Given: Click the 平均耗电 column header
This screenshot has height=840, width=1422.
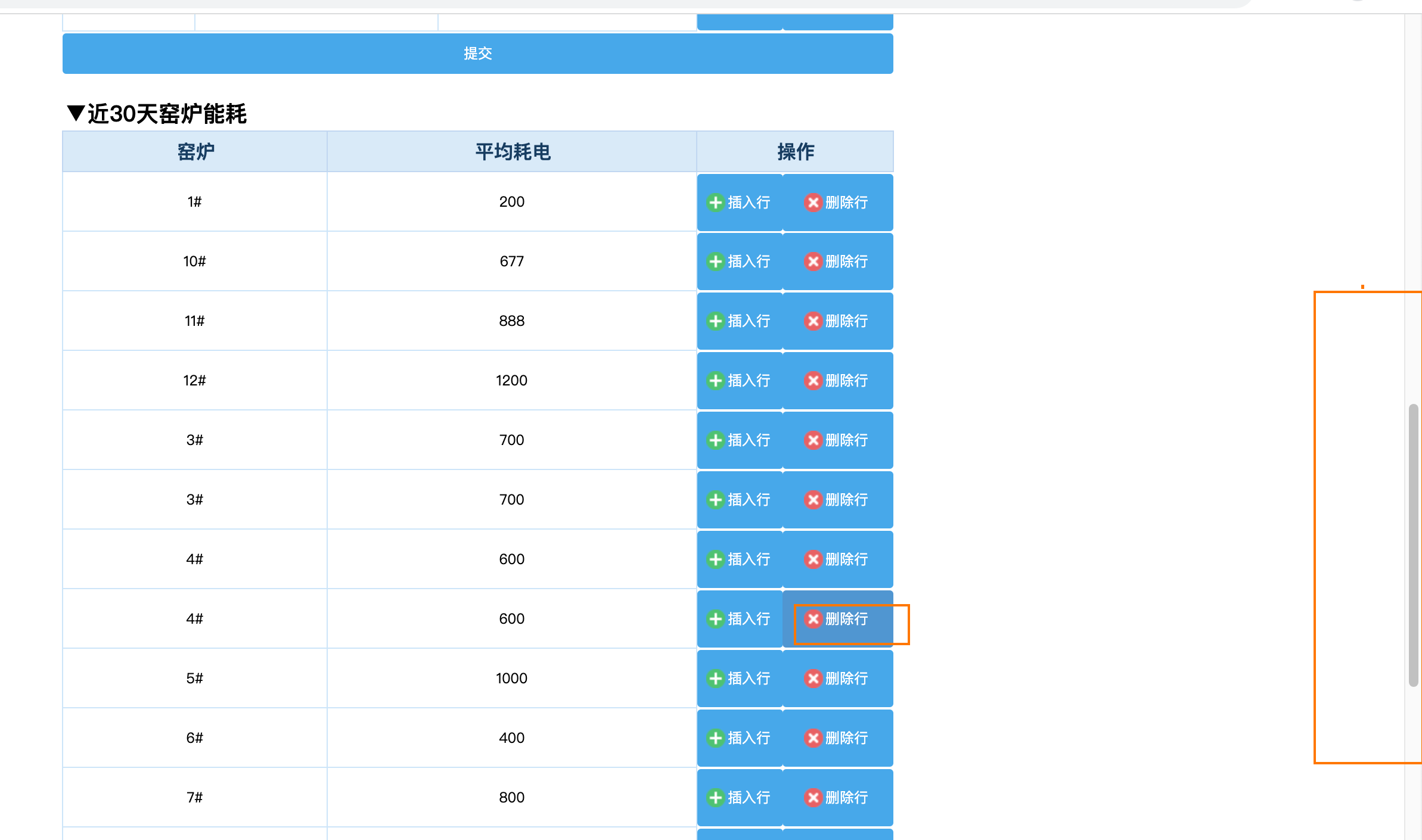Looking at the screenshot, I should click(512, 152).
